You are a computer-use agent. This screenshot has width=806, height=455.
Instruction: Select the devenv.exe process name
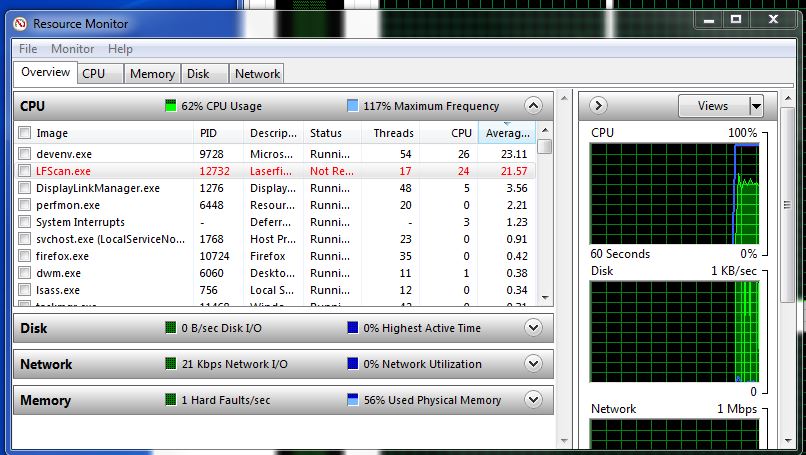point(64,154)
